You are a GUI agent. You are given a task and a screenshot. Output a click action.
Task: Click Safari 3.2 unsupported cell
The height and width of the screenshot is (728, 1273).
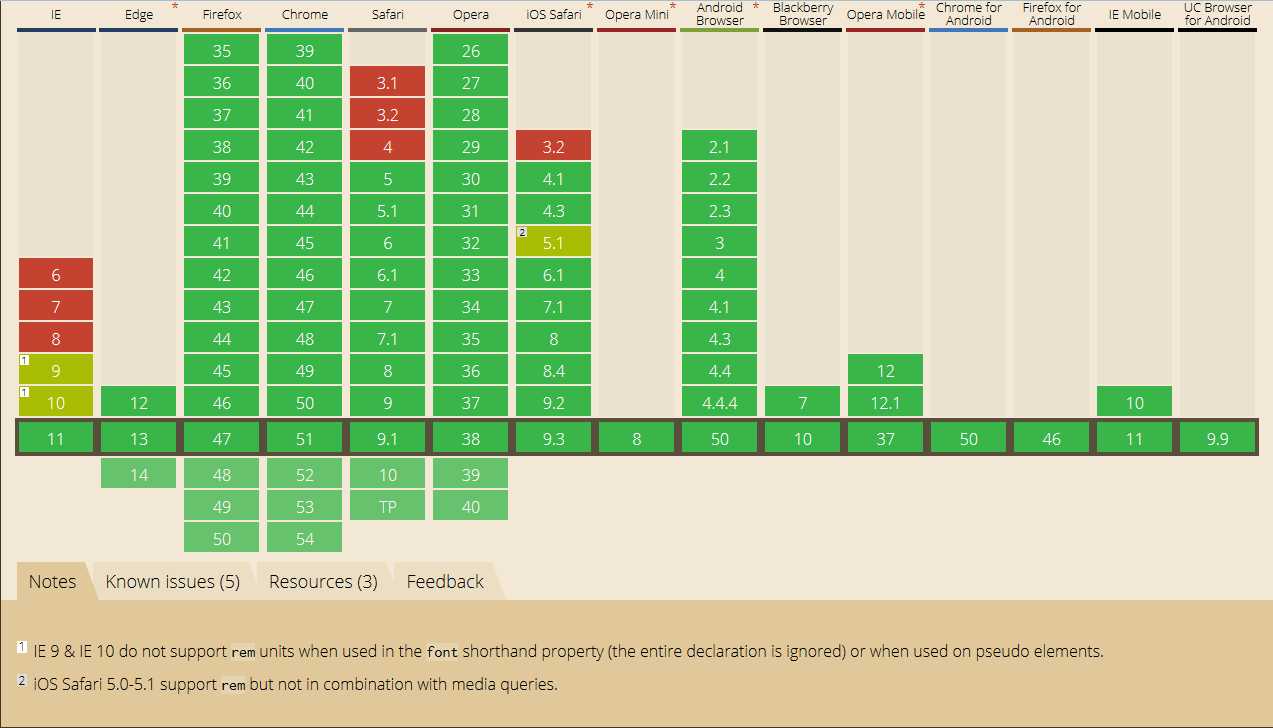[x=388, y=115]
